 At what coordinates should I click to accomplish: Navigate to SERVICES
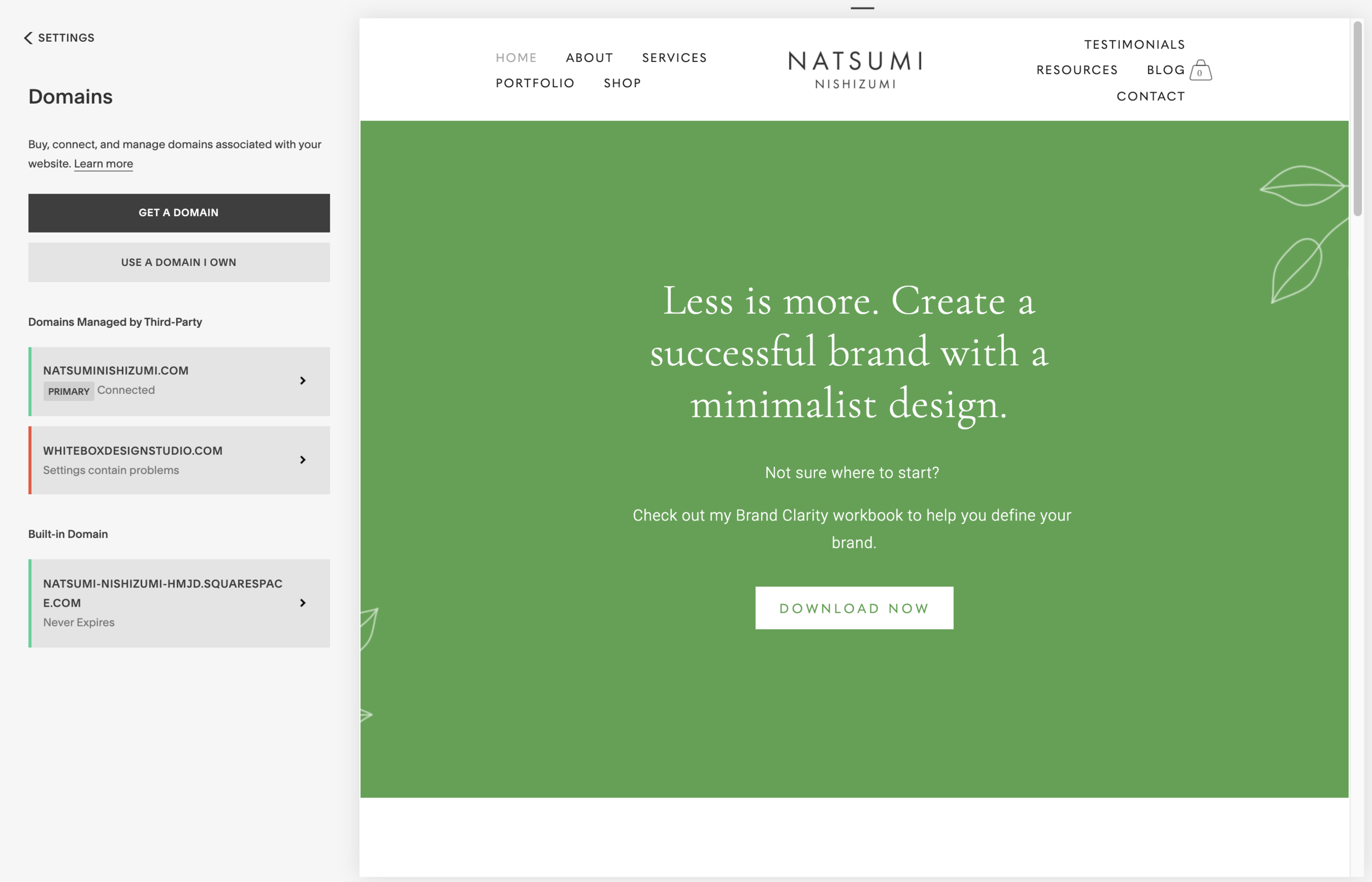pyautogui.click(x=674, y=57)
